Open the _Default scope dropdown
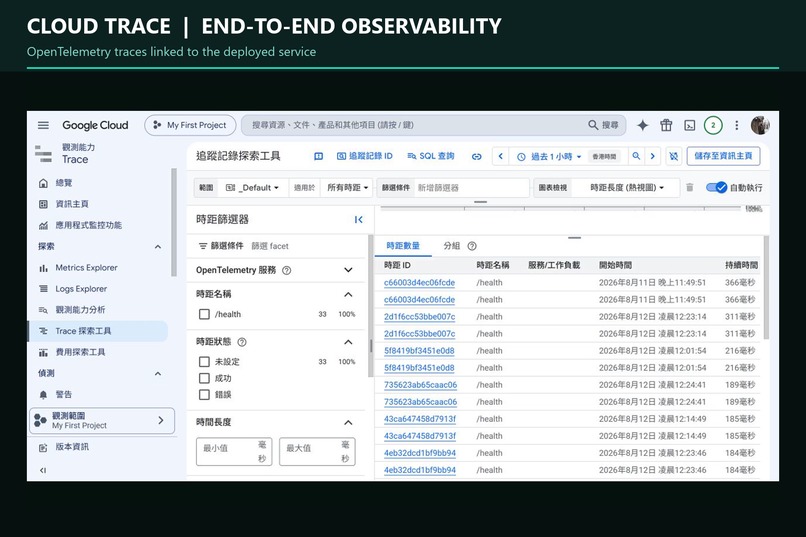 [x=253, y=188]
